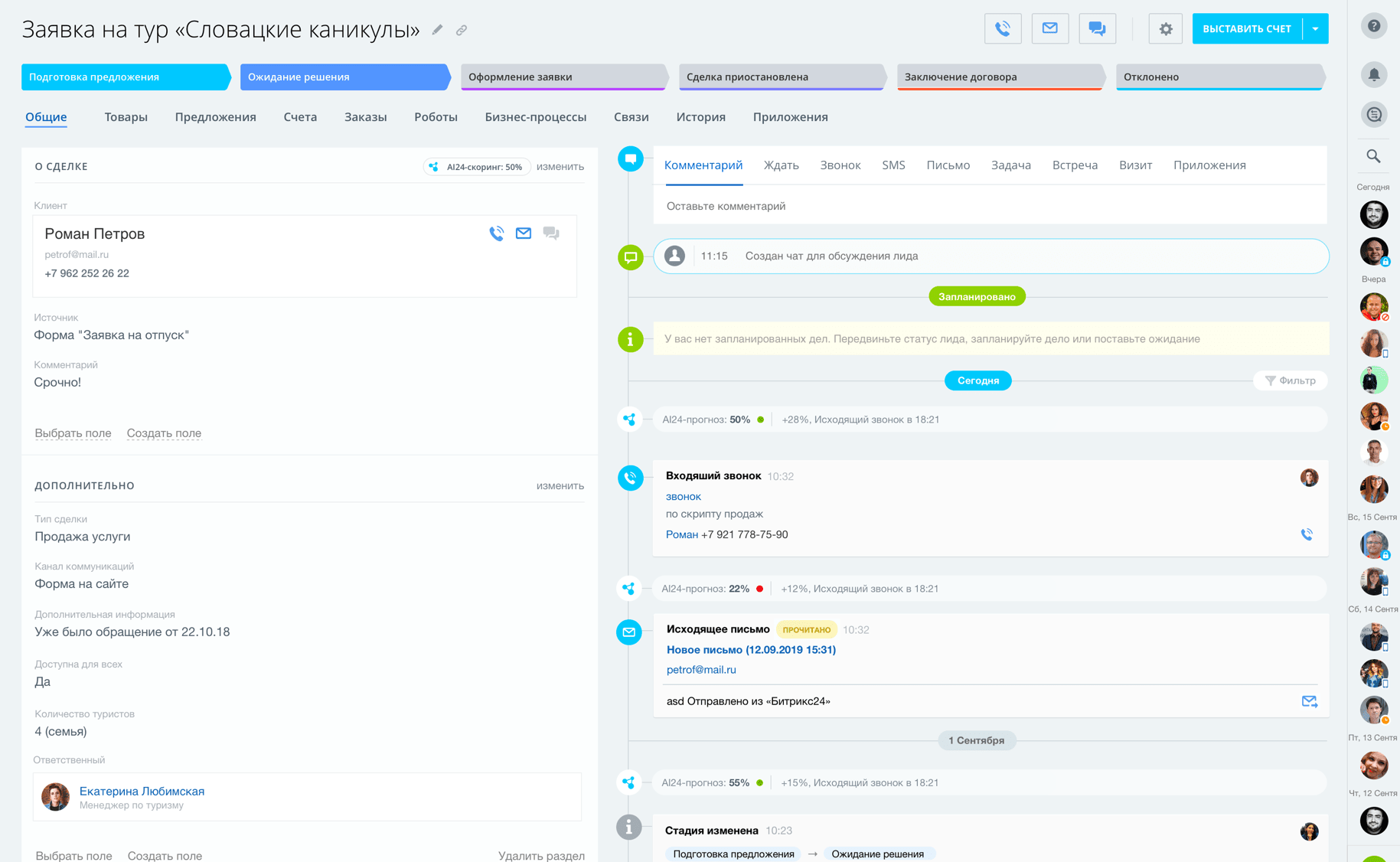Click the search magnifier in right sidebar
1400x862 pixels.
click(1374, 156)
